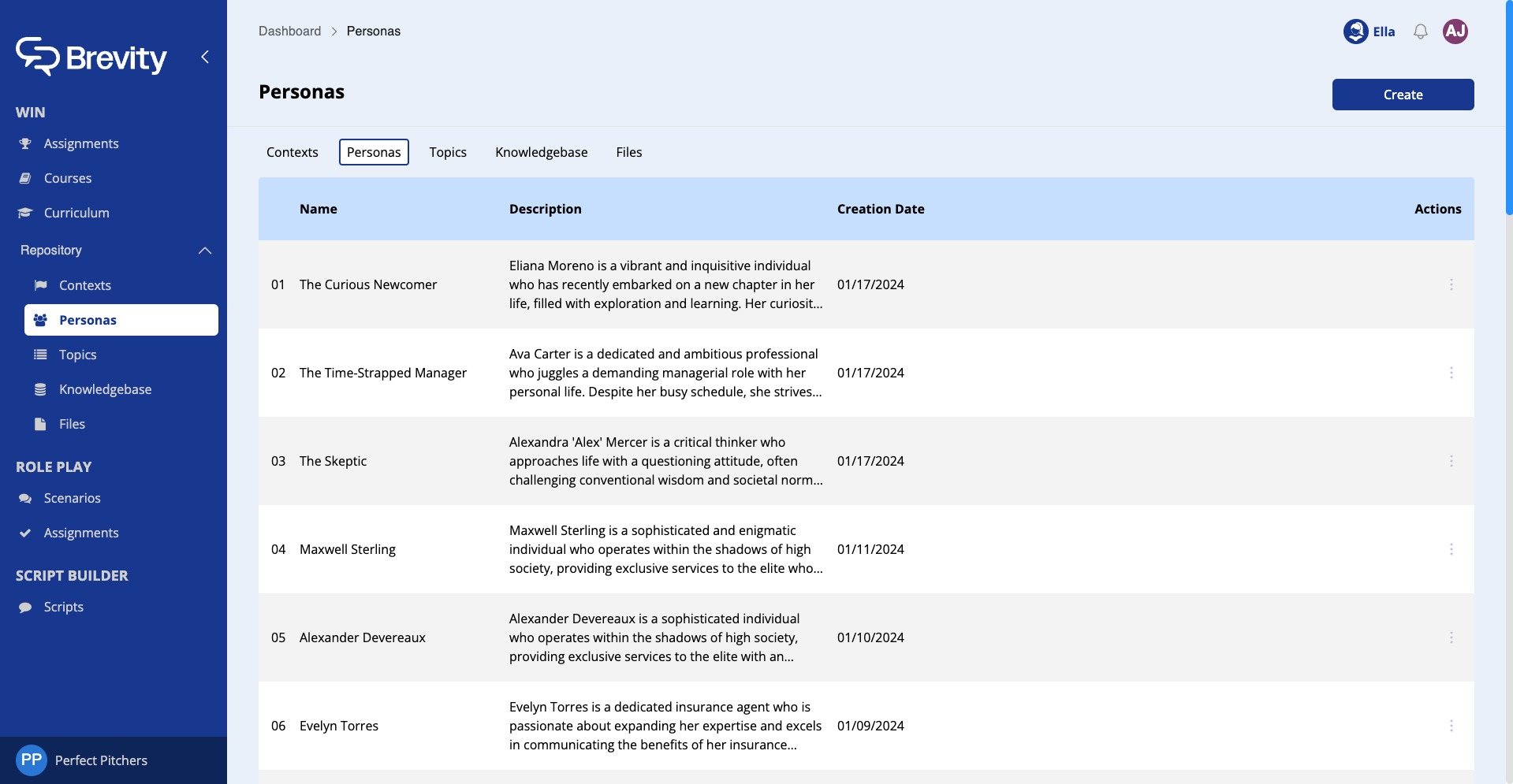Collapse the sidebar with the chevron

pos(205,57)
